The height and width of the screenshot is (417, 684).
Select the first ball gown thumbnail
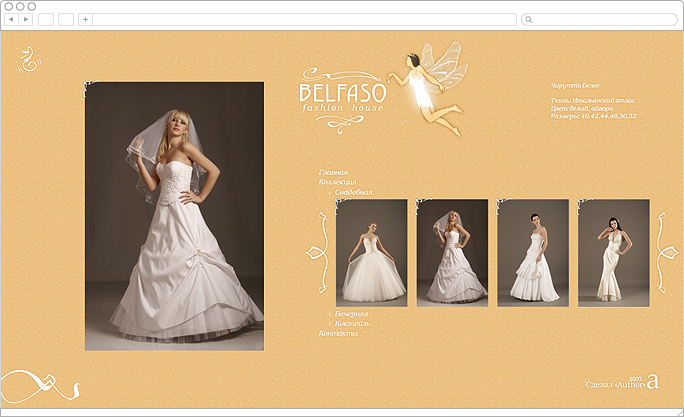(x=371, y=253)
